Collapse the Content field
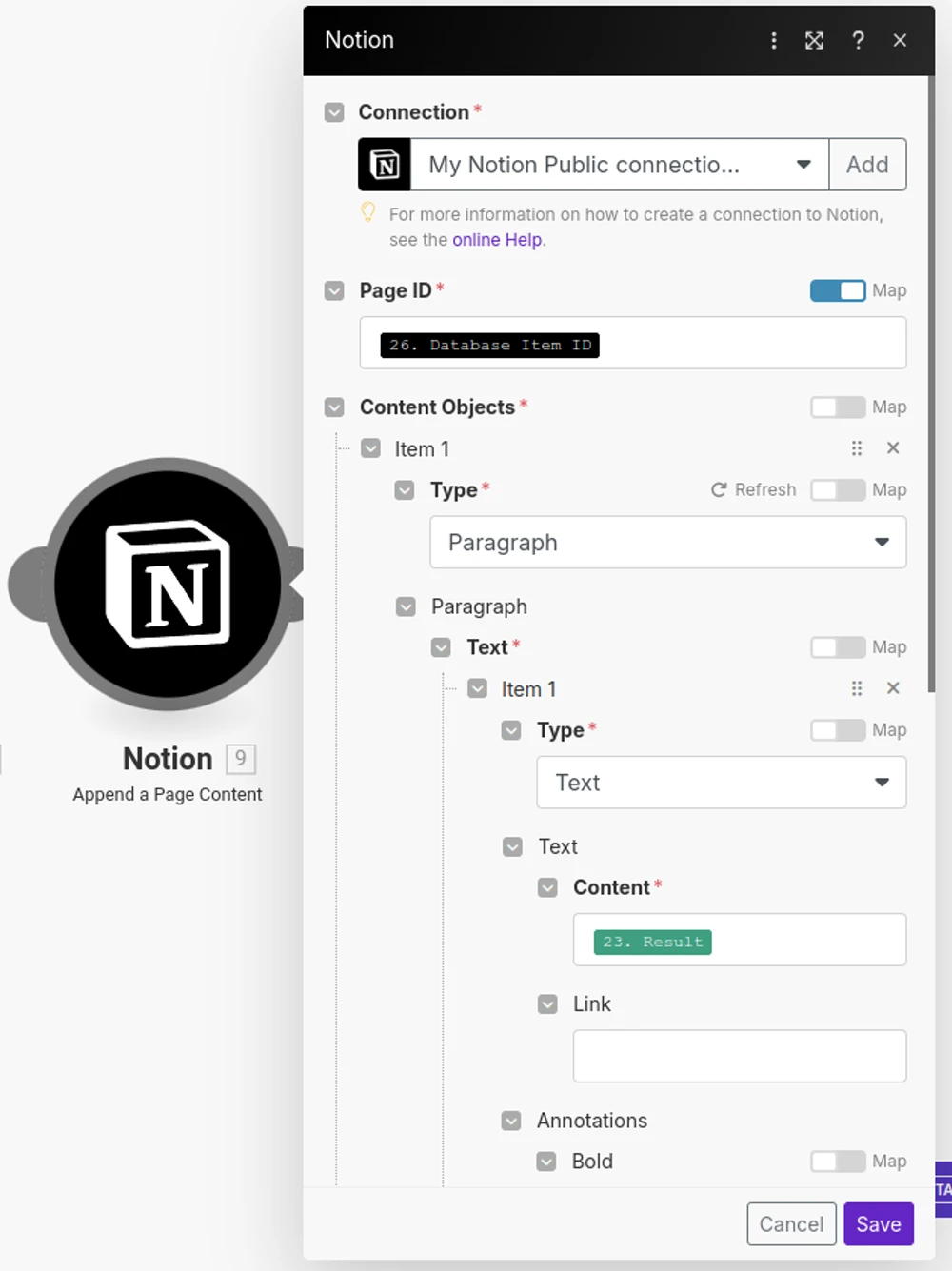The height and width of the screenshot is (1271, 952). point(547,887)
